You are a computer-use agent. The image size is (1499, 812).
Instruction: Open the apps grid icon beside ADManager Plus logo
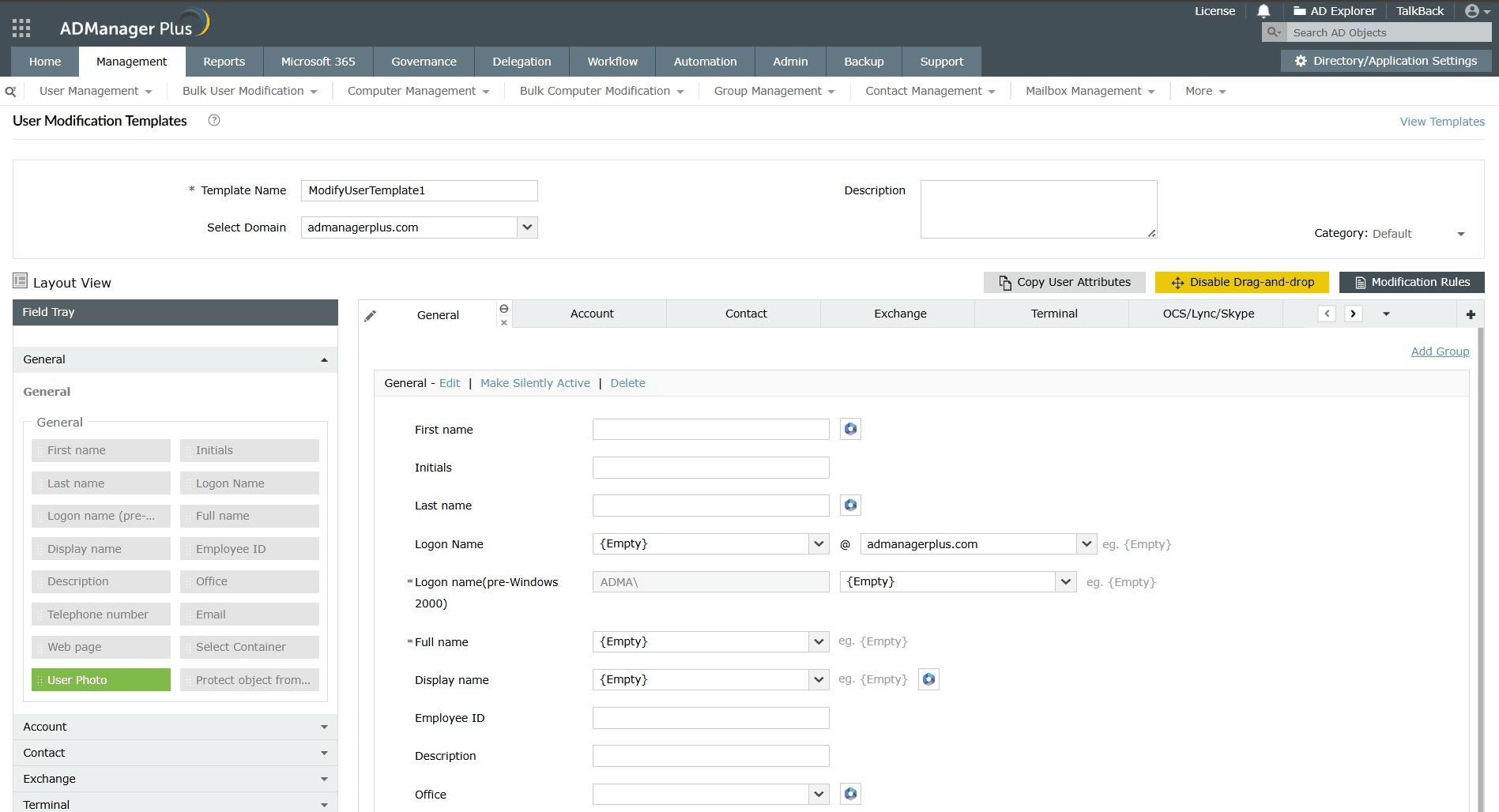pos(21,26)
